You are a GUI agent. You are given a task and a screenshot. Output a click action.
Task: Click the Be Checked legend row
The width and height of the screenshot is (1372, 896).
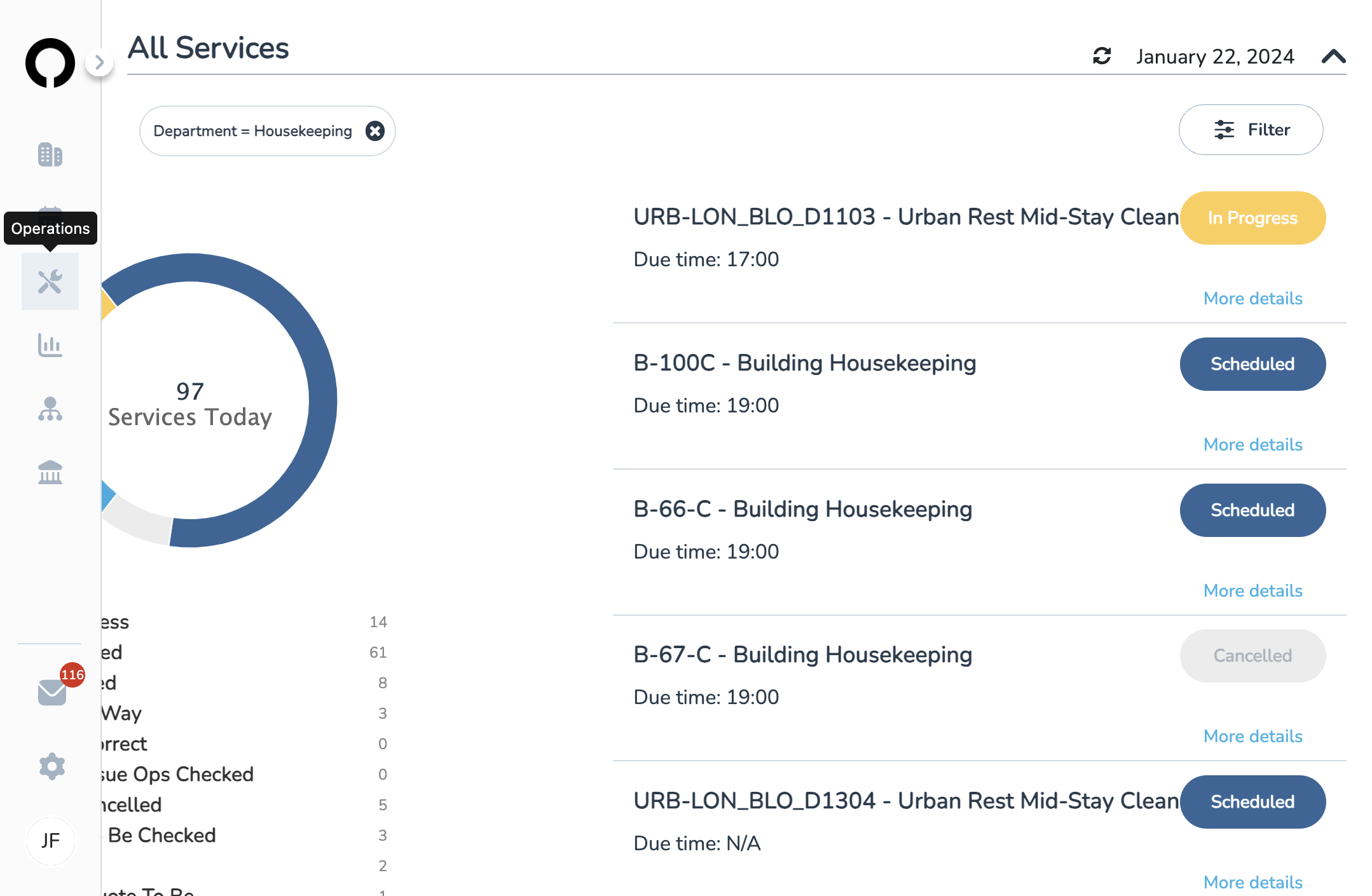(x=245, y=835)
